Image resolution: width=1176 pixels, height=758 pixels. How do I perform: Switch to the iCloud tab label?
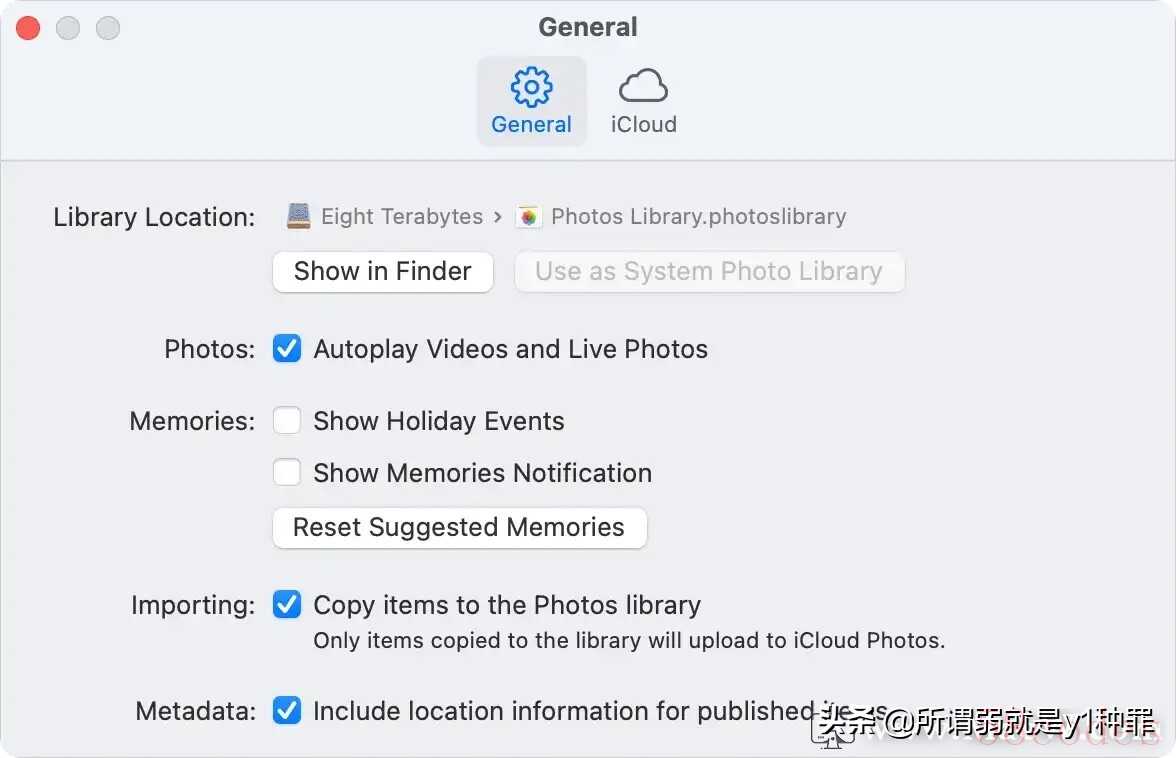(x=643, y=125)
